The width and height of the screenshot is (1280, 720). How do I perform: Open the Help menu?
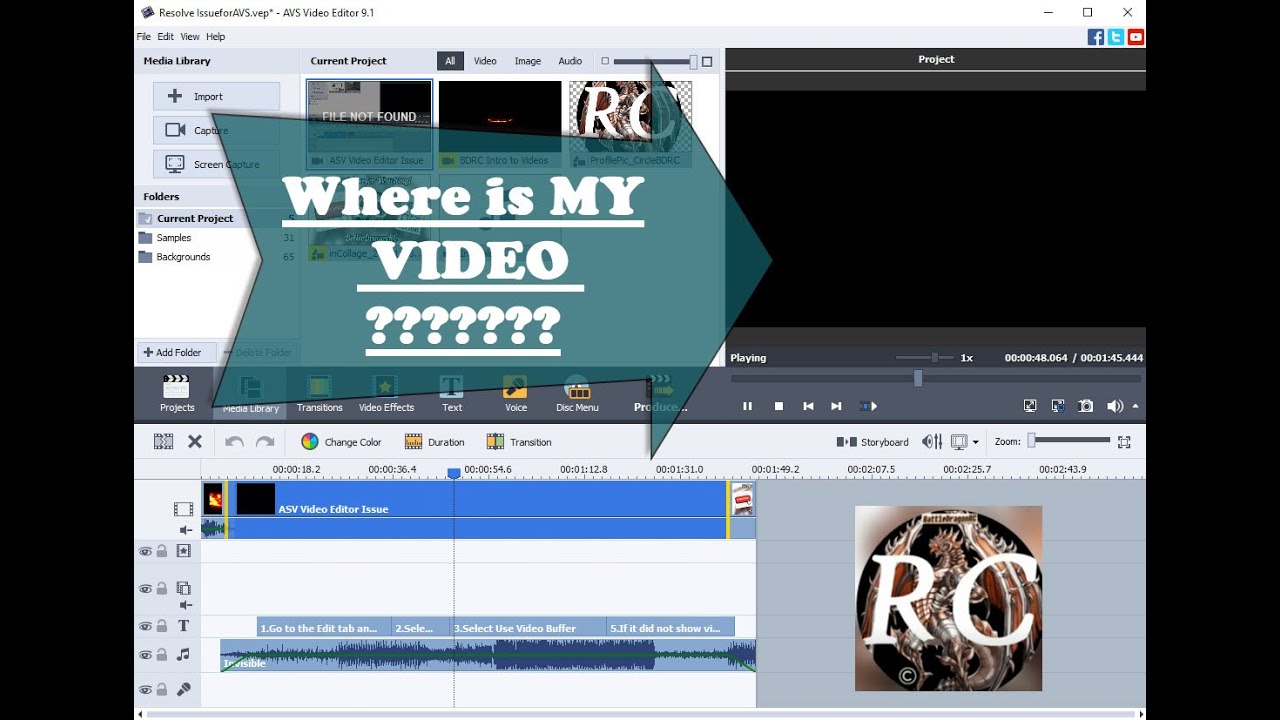coord(216,37)
